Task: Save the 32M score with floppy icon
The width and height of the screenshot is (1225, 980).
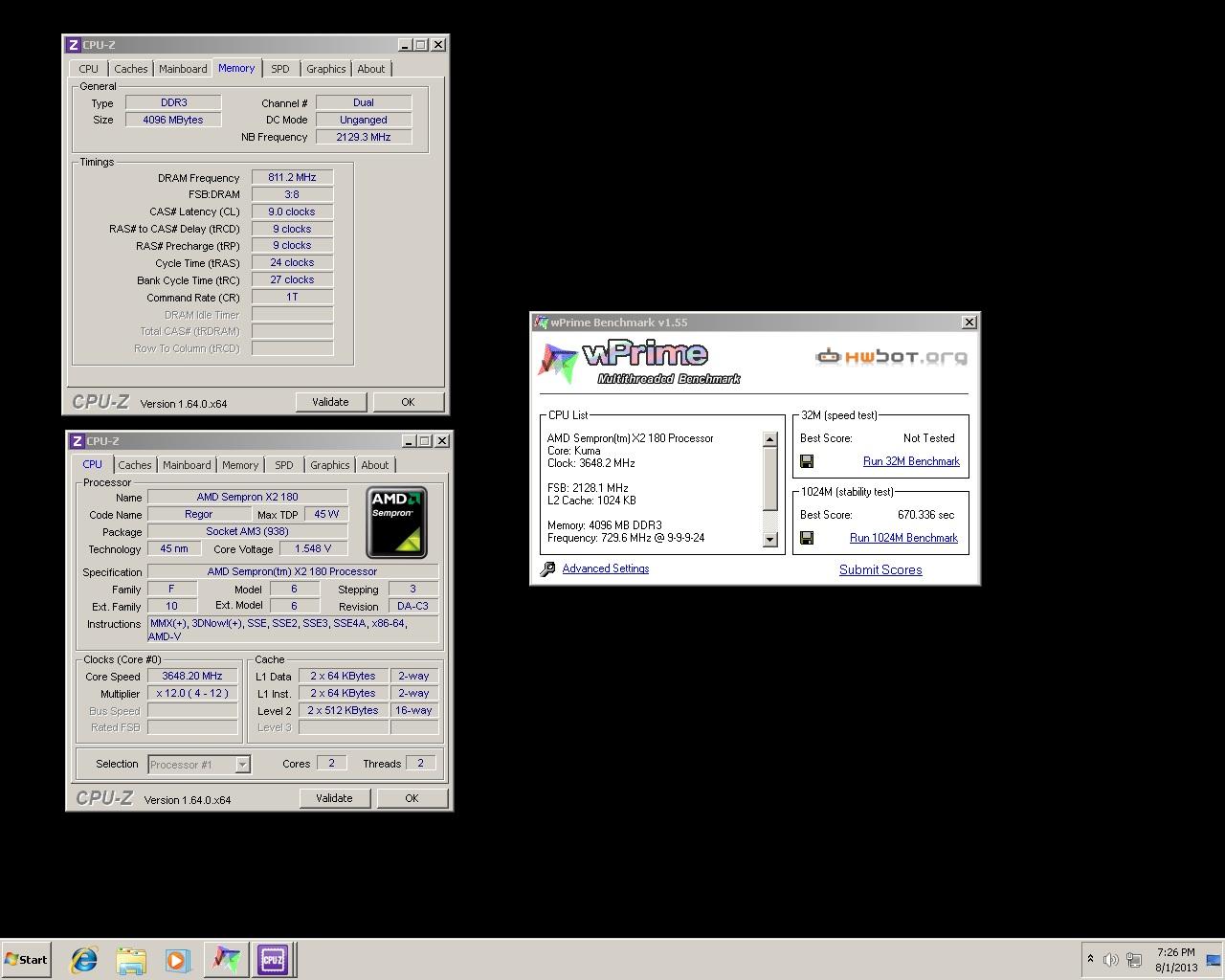Action: (807, 461)
